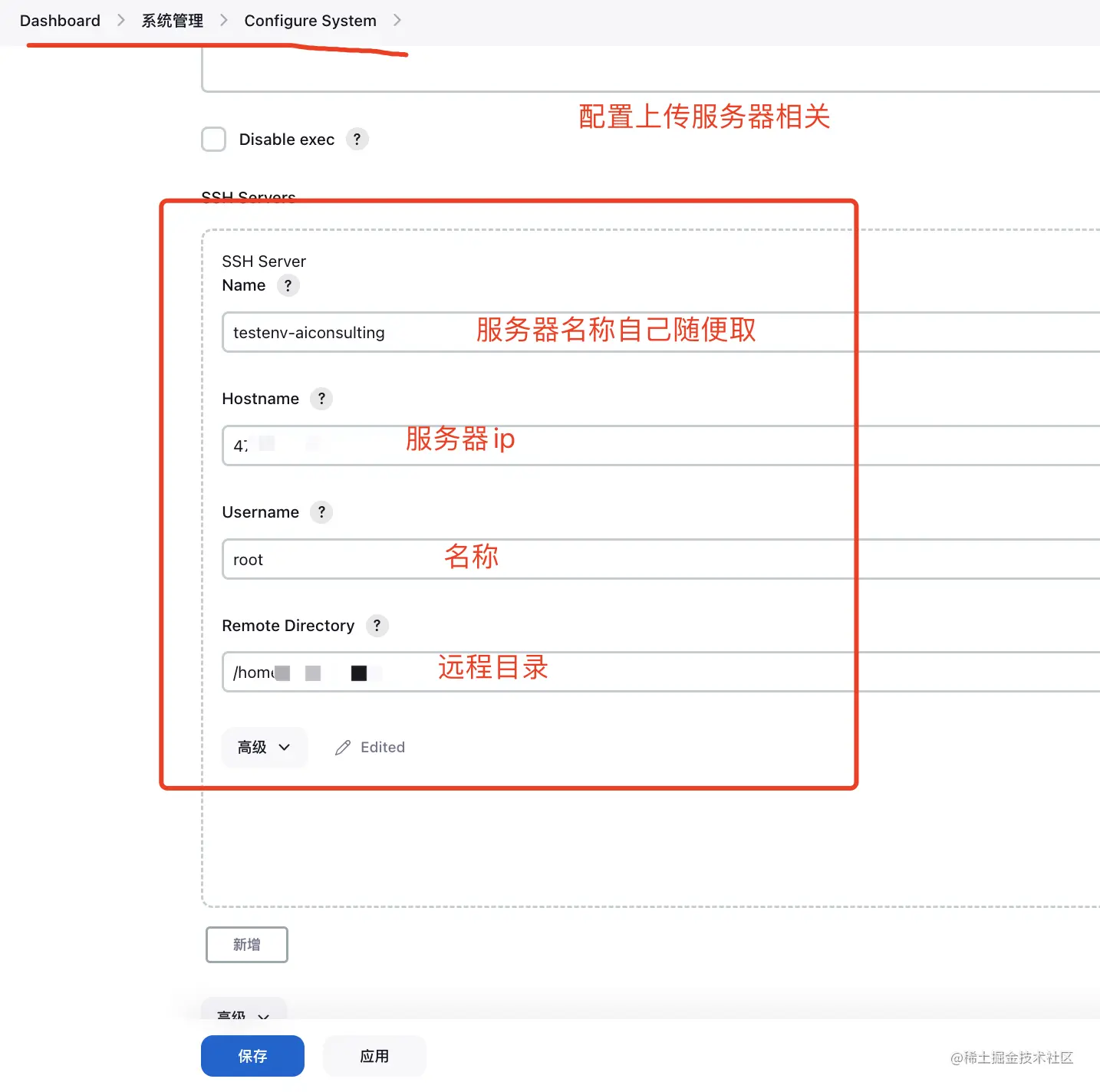Open Configure System breadcrumb
The image size is (1100, 1092).
coord(310,21)
